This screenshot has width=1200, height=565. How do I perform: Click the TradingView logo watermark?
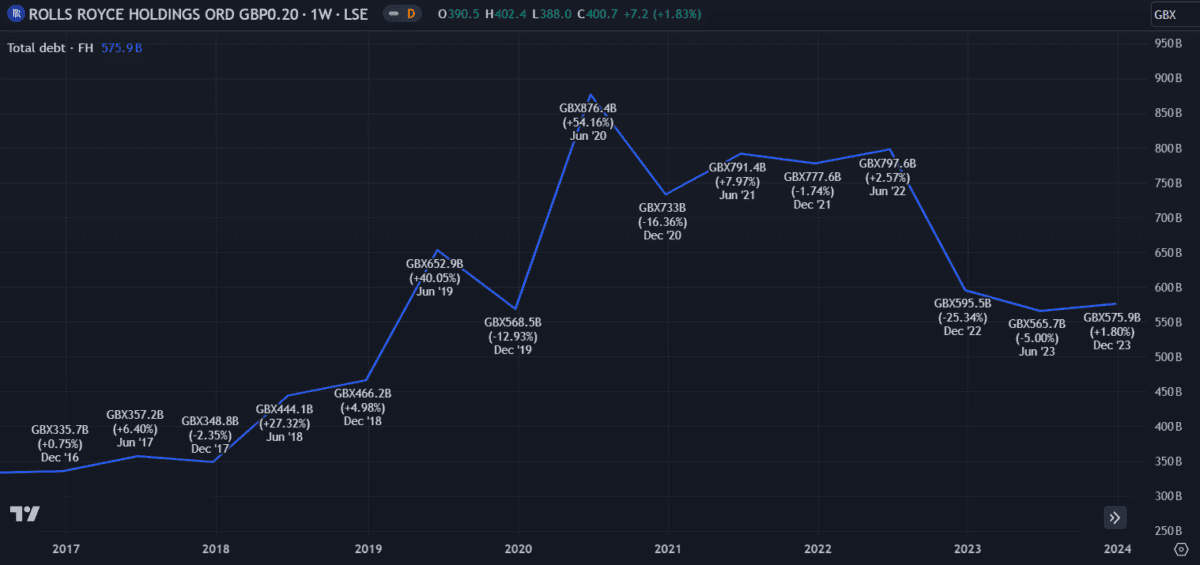(x=25, y=514)
